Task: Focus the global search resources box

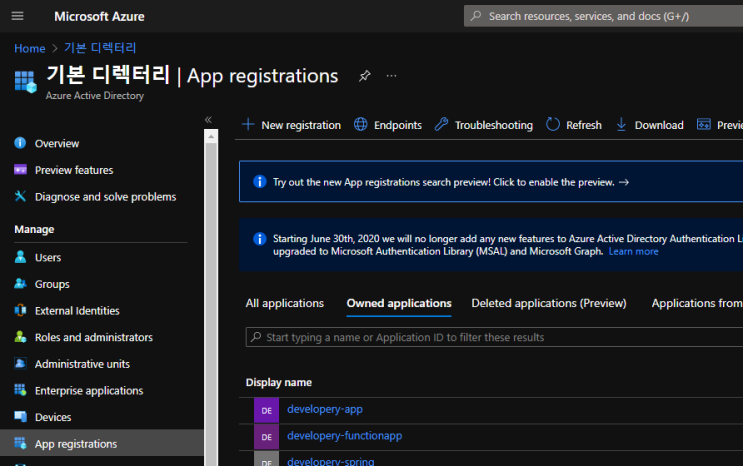Action: point(603,16)
